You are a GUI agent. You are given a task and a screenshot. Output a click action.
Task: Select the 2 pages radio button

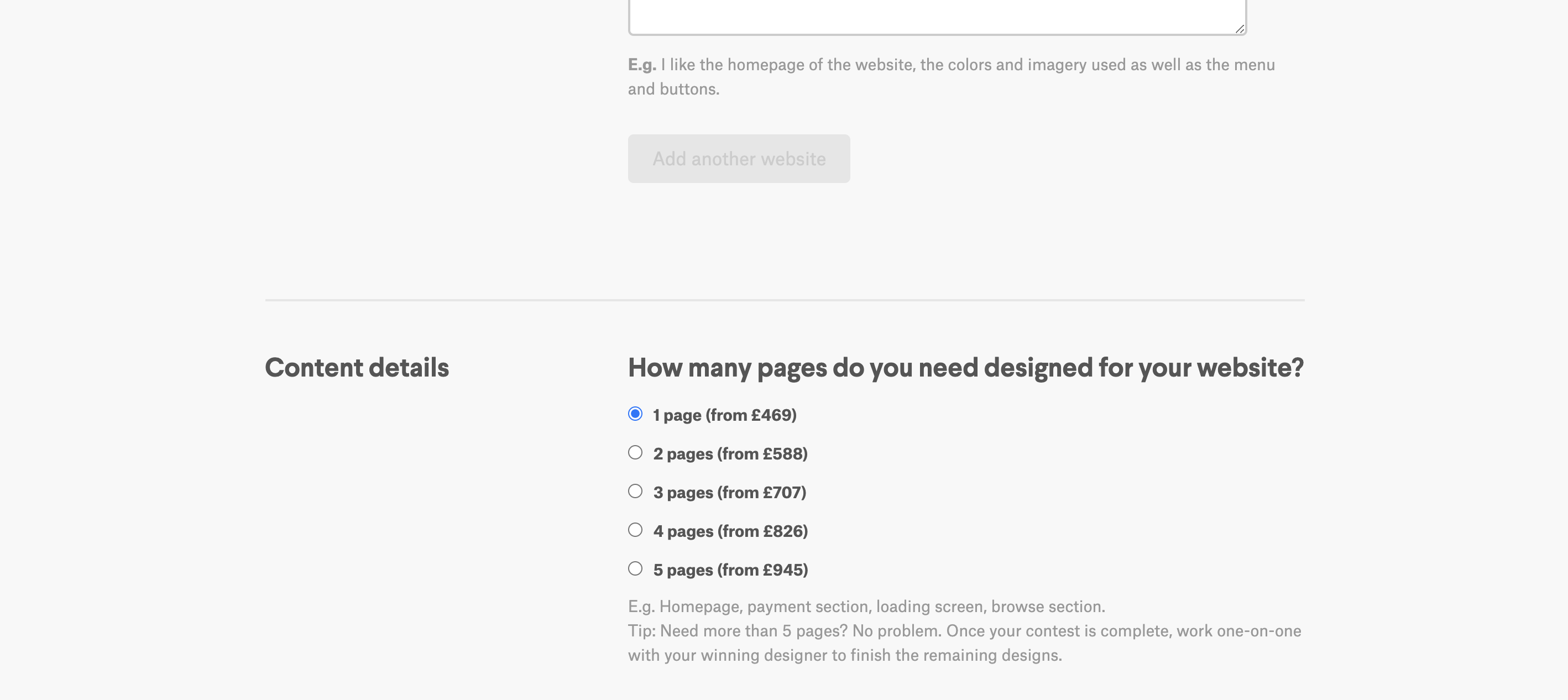pos(635,452)
